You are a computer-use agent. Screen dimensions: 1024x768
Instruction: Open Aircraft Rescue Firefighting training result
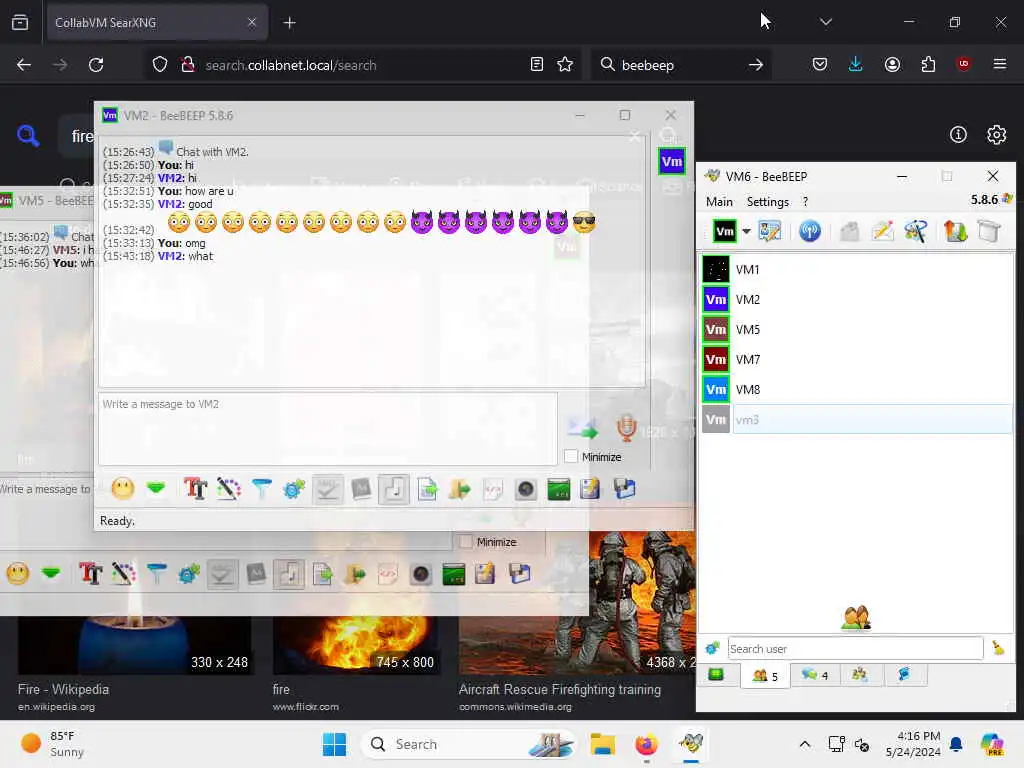[x=560, y=690]
